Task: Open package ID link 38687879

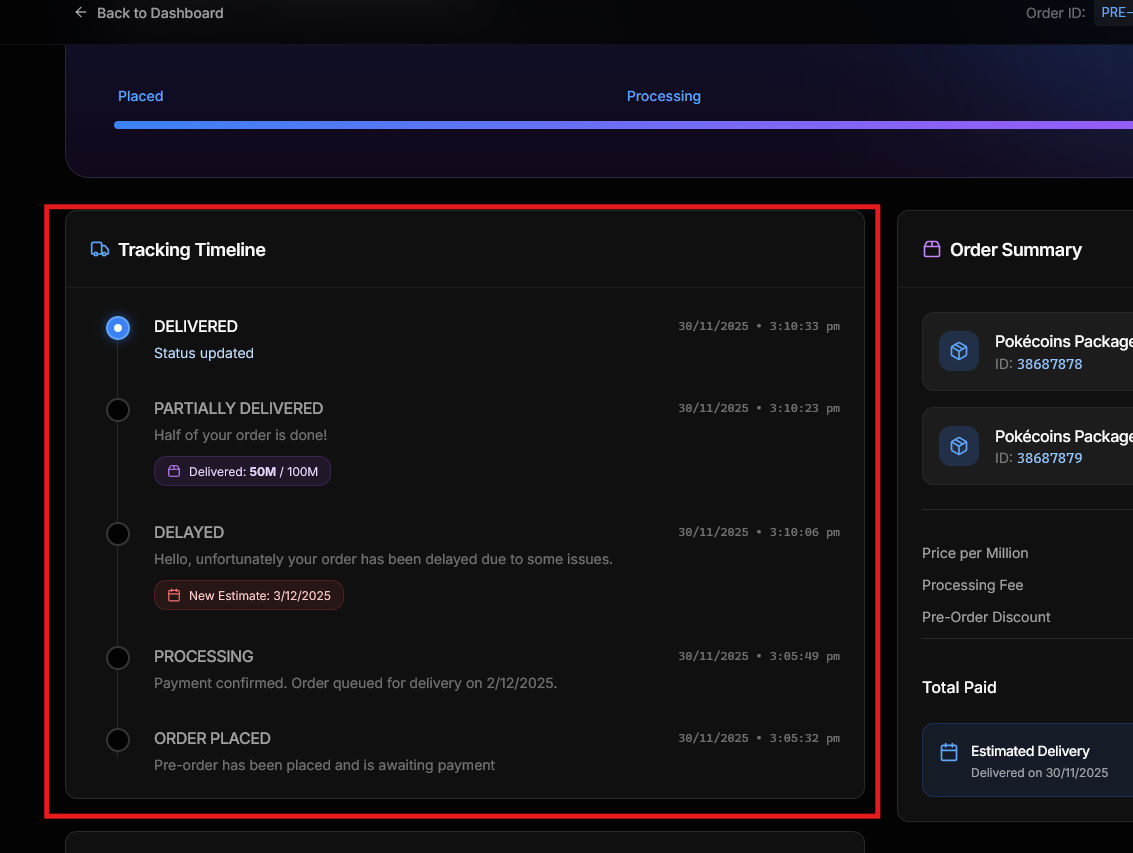Action: 1049,458
